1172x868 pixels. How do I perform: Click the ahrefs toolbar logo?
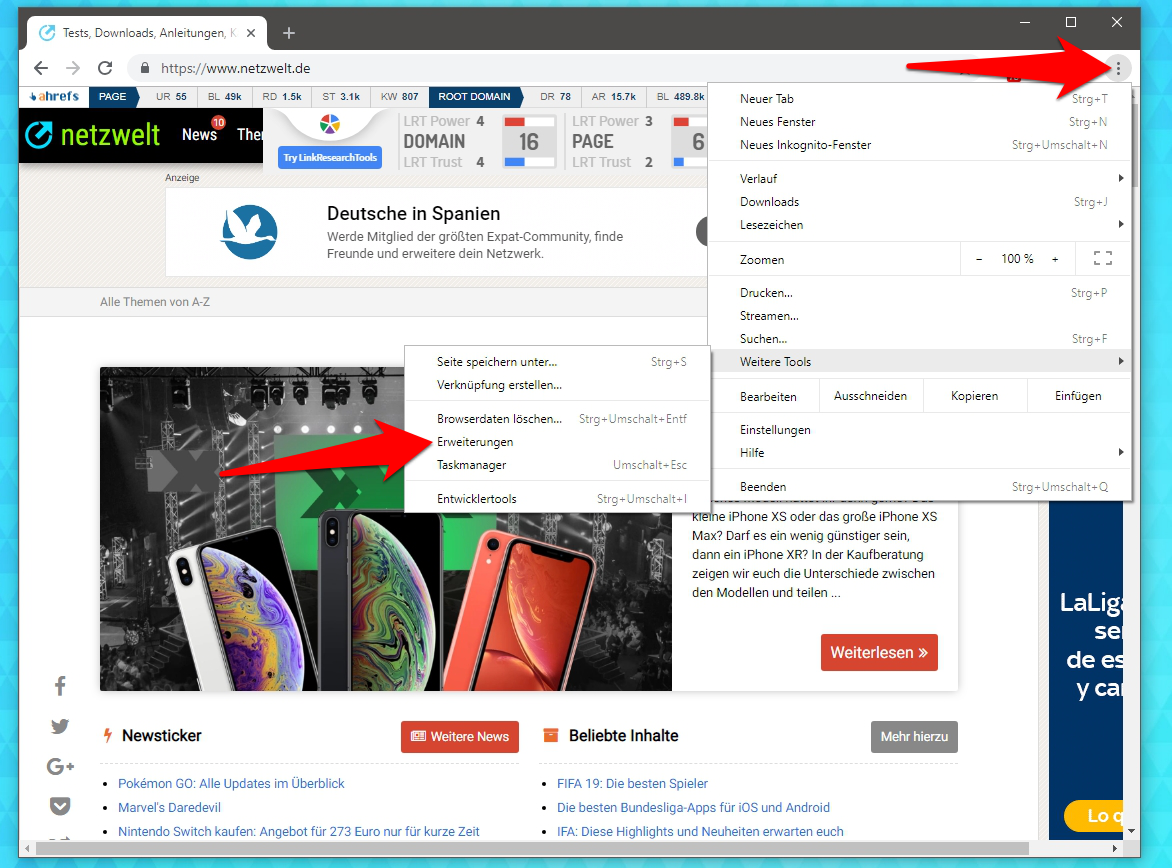54,96
